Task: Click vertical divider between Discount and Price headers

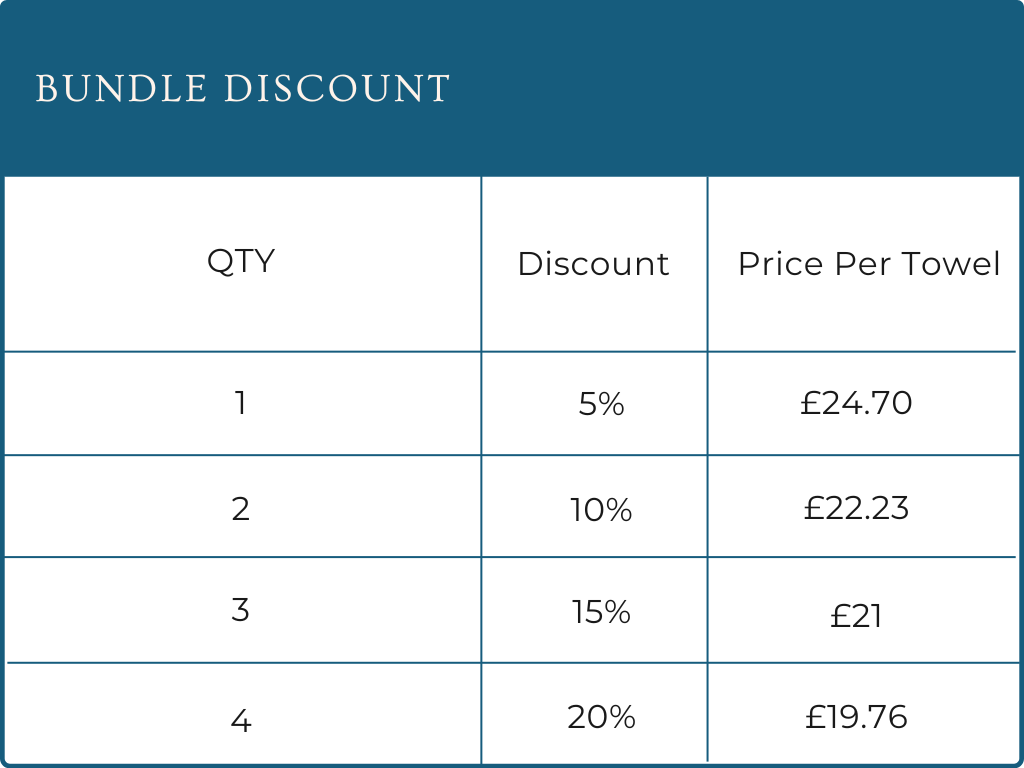Action: 708,264
